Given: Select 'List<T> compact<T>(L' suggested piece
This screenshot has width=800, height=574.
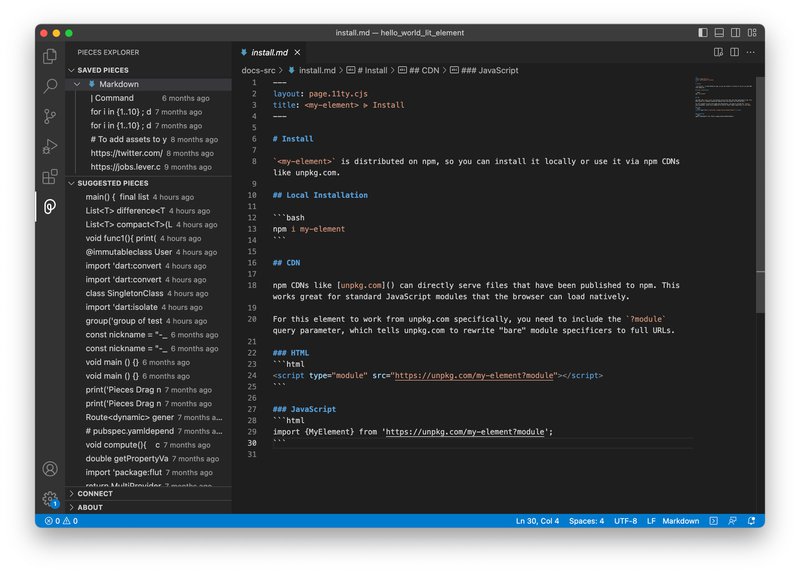Looking at the screenshot, I should click(149, 224).
